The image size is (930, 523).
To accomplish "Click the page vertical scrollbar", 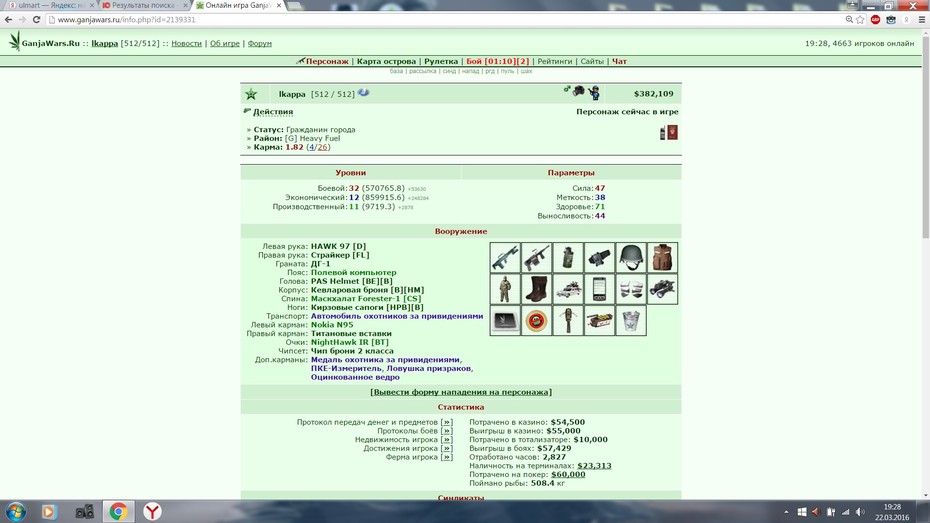I will click(925, 136).
